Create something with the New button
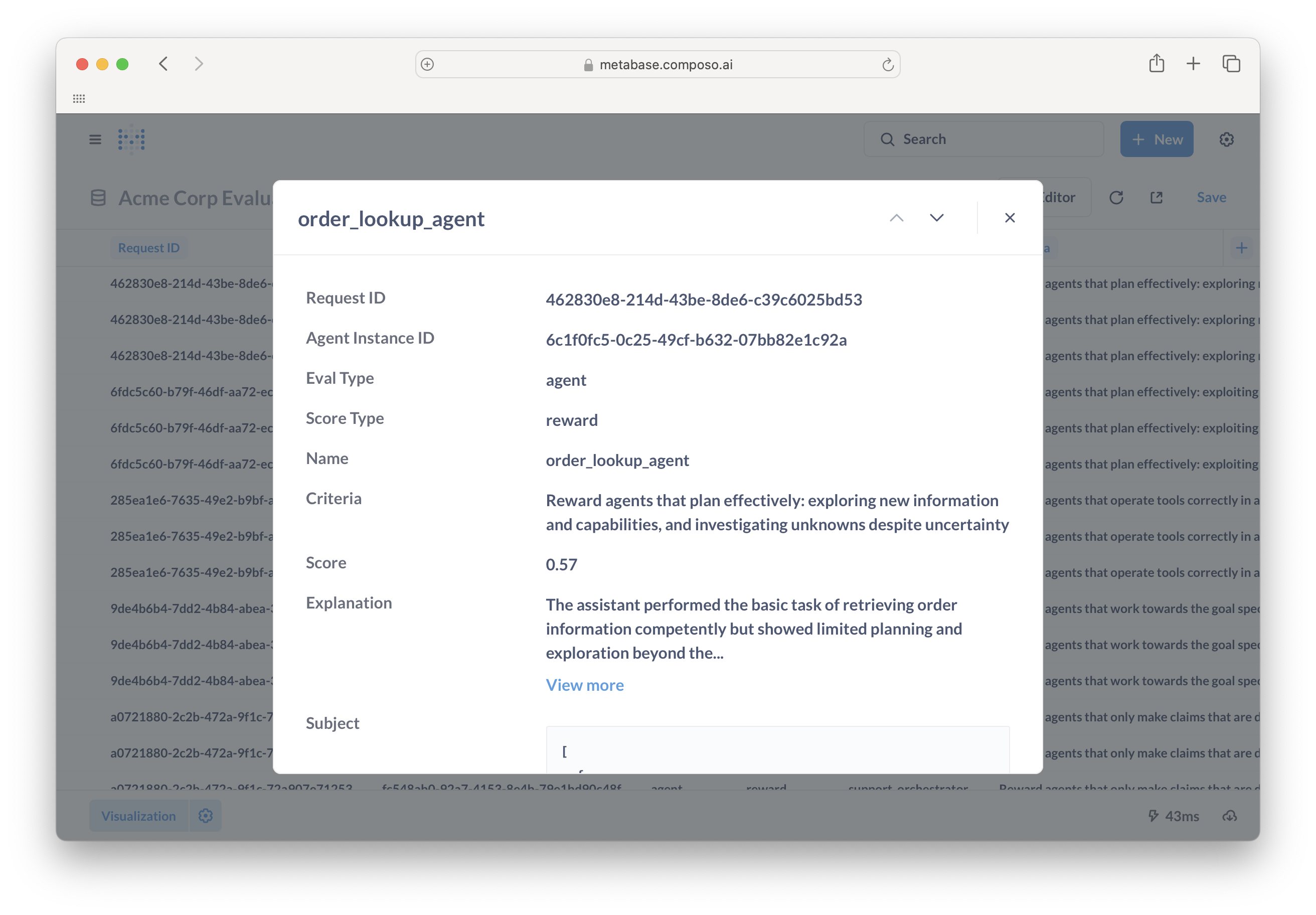The image size is (1316, 915). pos(1157,139)
